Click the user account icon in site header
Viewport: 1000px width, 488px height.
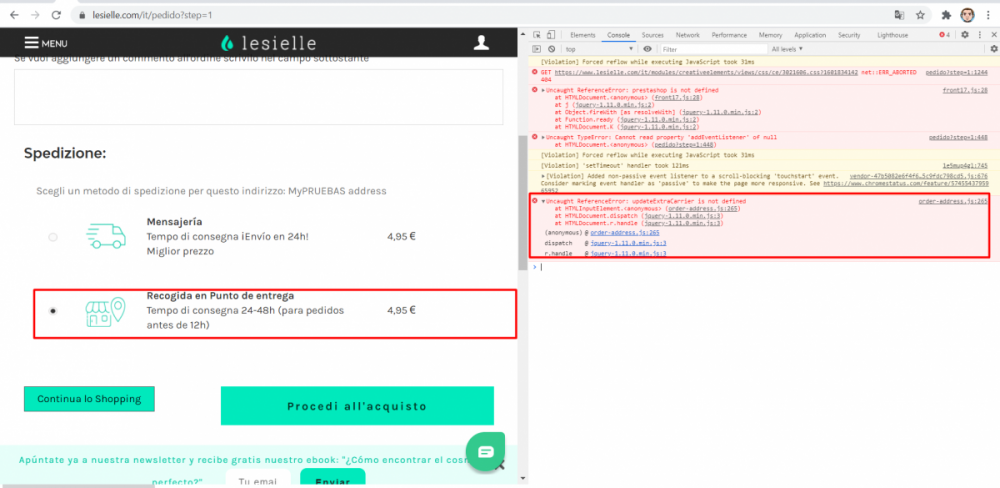481,43
